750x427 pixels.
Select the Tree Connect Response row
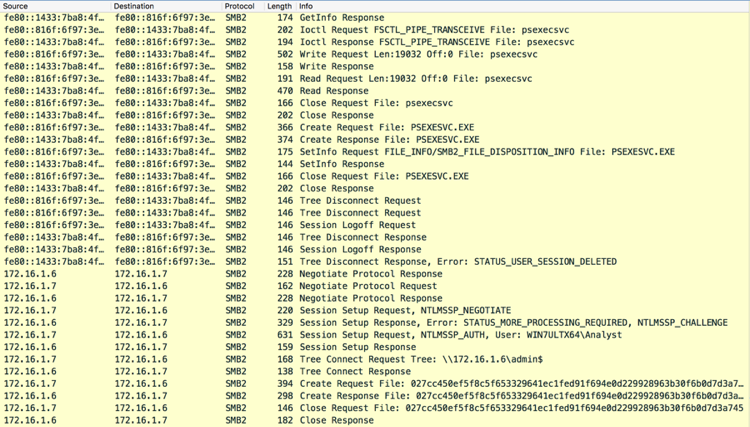(375, 371)
